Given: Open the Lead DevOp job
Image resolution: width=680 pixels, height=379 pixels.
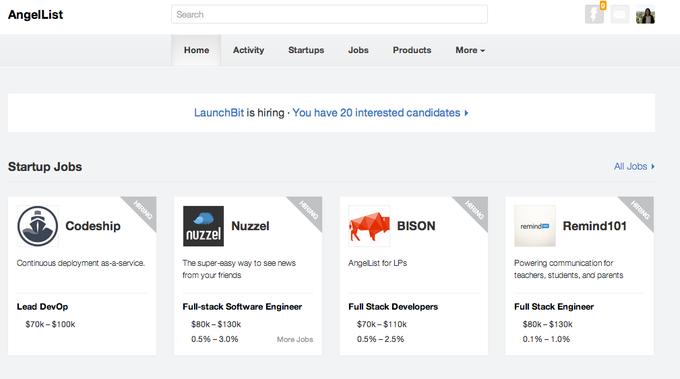Looking at the screenshot, I should [42, 307].
